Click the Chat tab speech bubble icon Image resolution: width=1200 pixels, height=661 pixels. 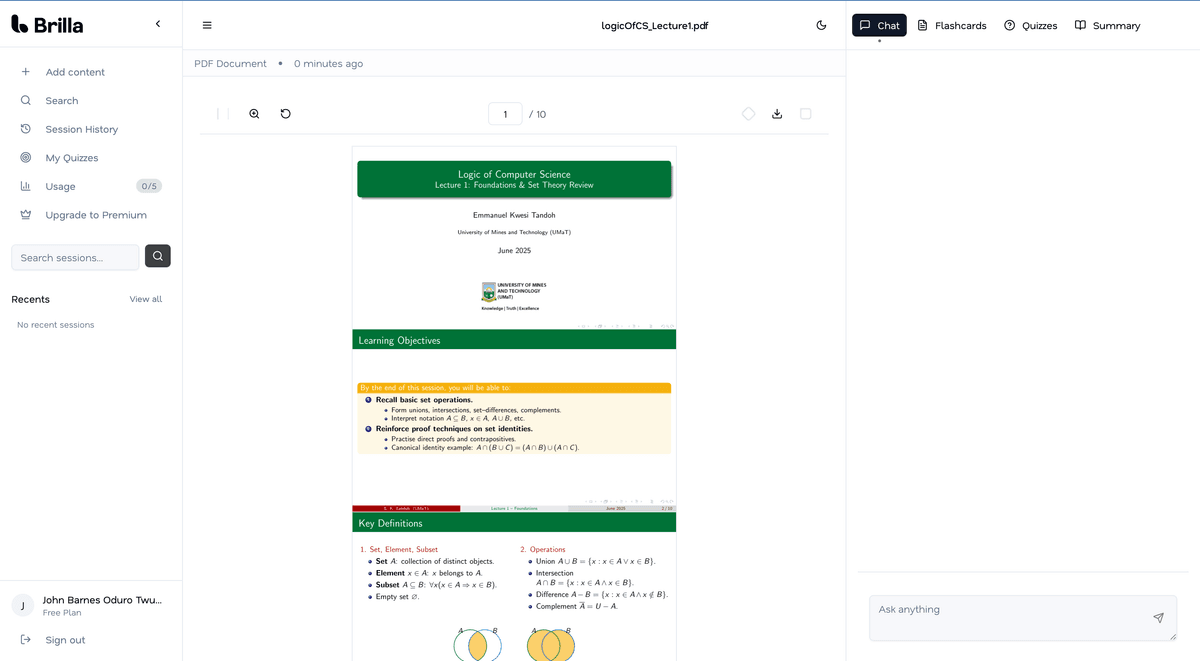(865, 25)
